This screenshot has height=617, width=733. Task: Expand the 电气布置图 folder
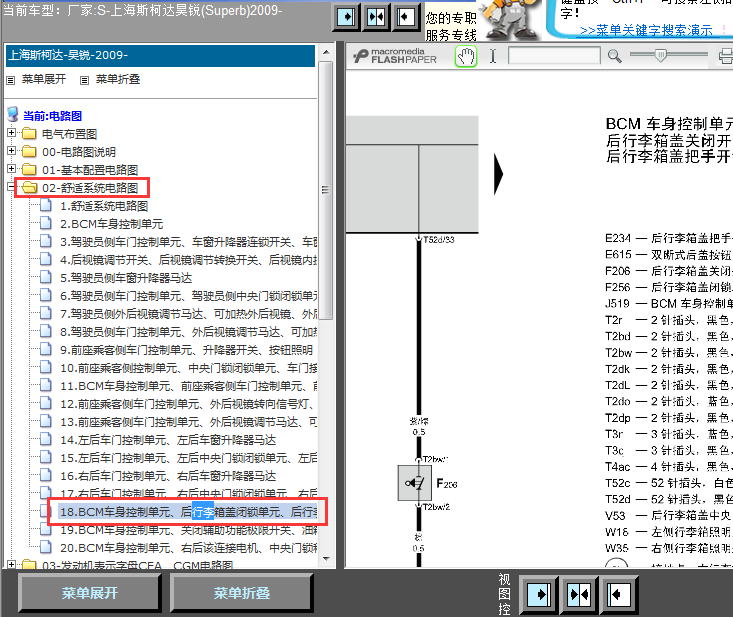(12, 133)
